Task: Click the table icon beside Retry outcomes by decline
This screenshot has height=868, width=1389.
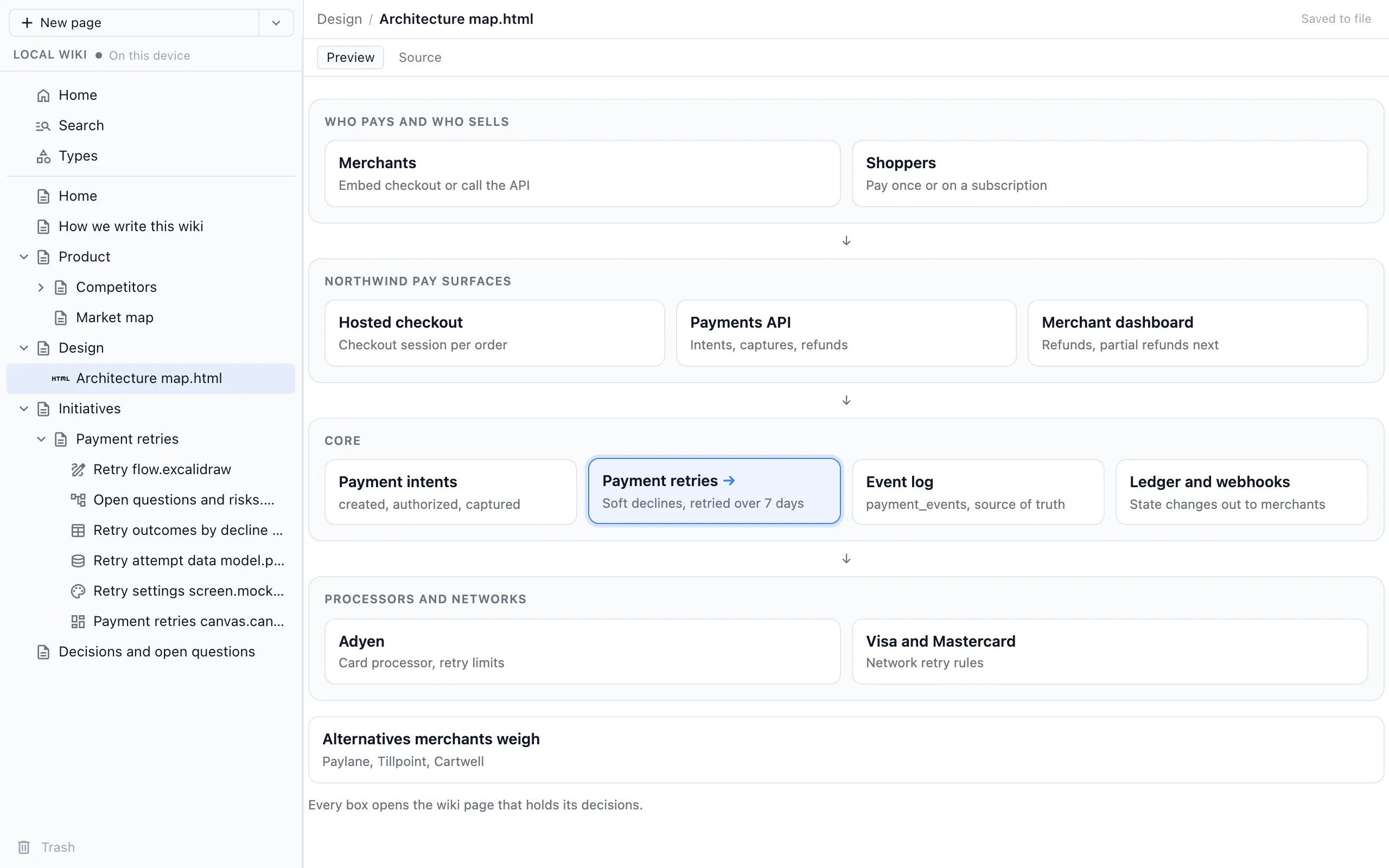Action: coord(78,531)
